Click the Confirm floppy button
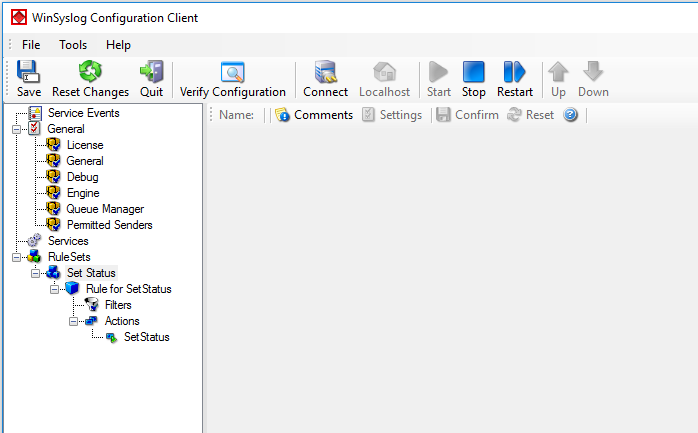 (x=467, y=115)
